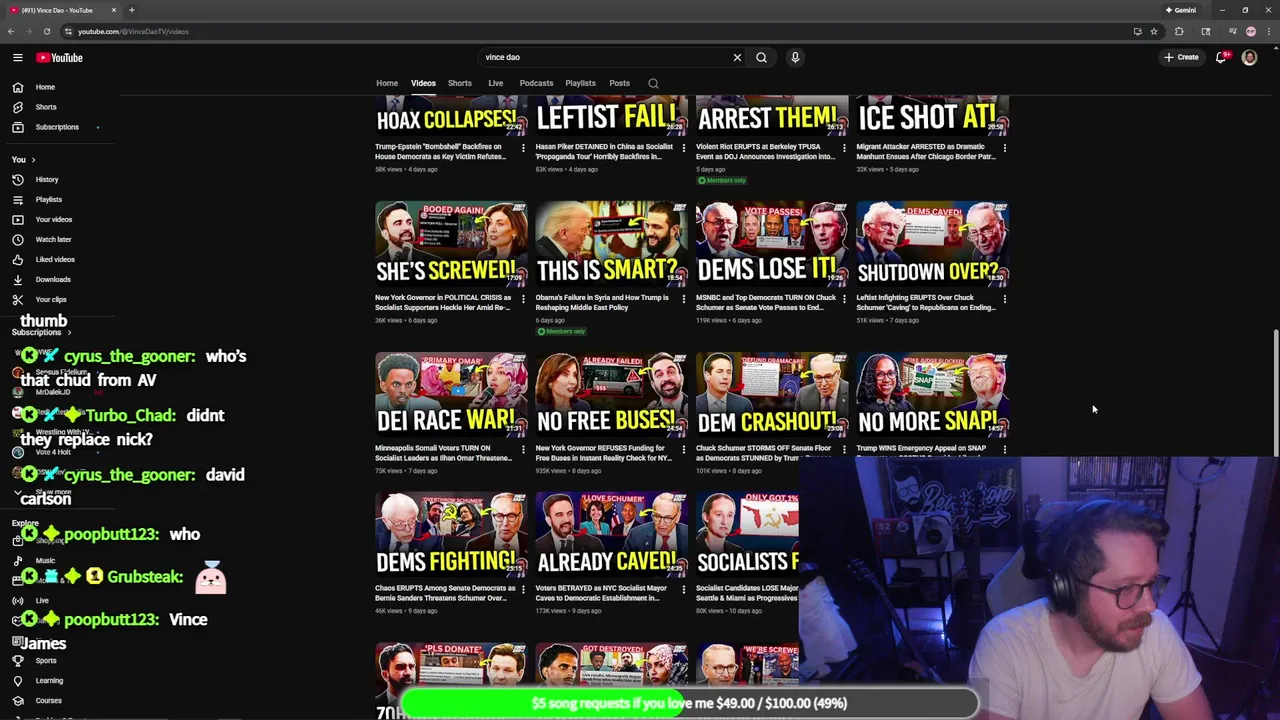Open options menu for Trump-Epstein Bombshell video
The width and height of the screenshot is (1280, 720).
[x=523, y=148]
